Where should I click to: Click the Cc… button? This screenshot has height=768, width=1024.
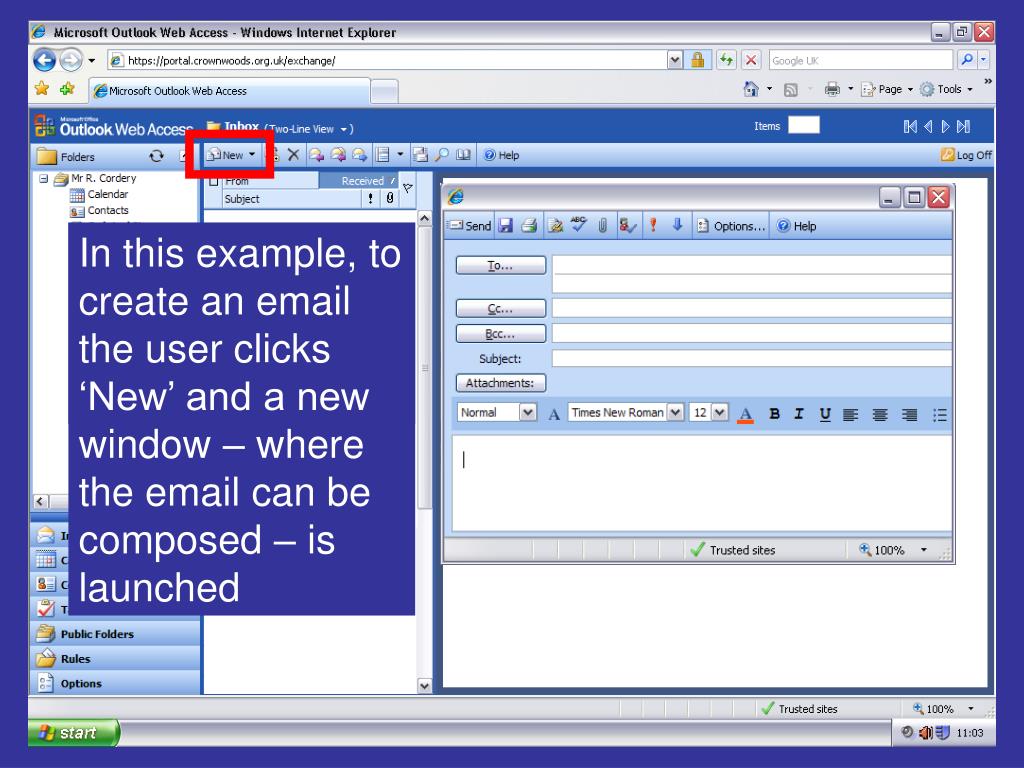[500, 308]
